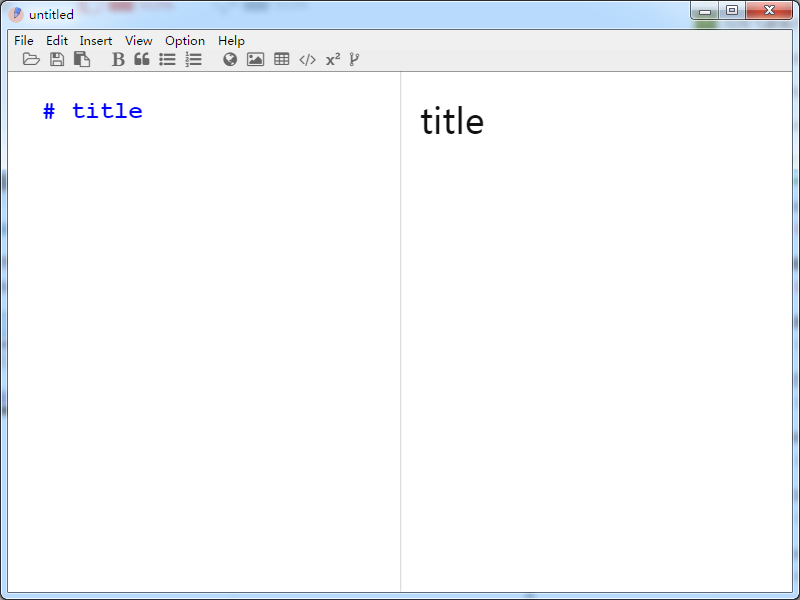
Task: Open the Edit menu
Action: tap(57, 41)
